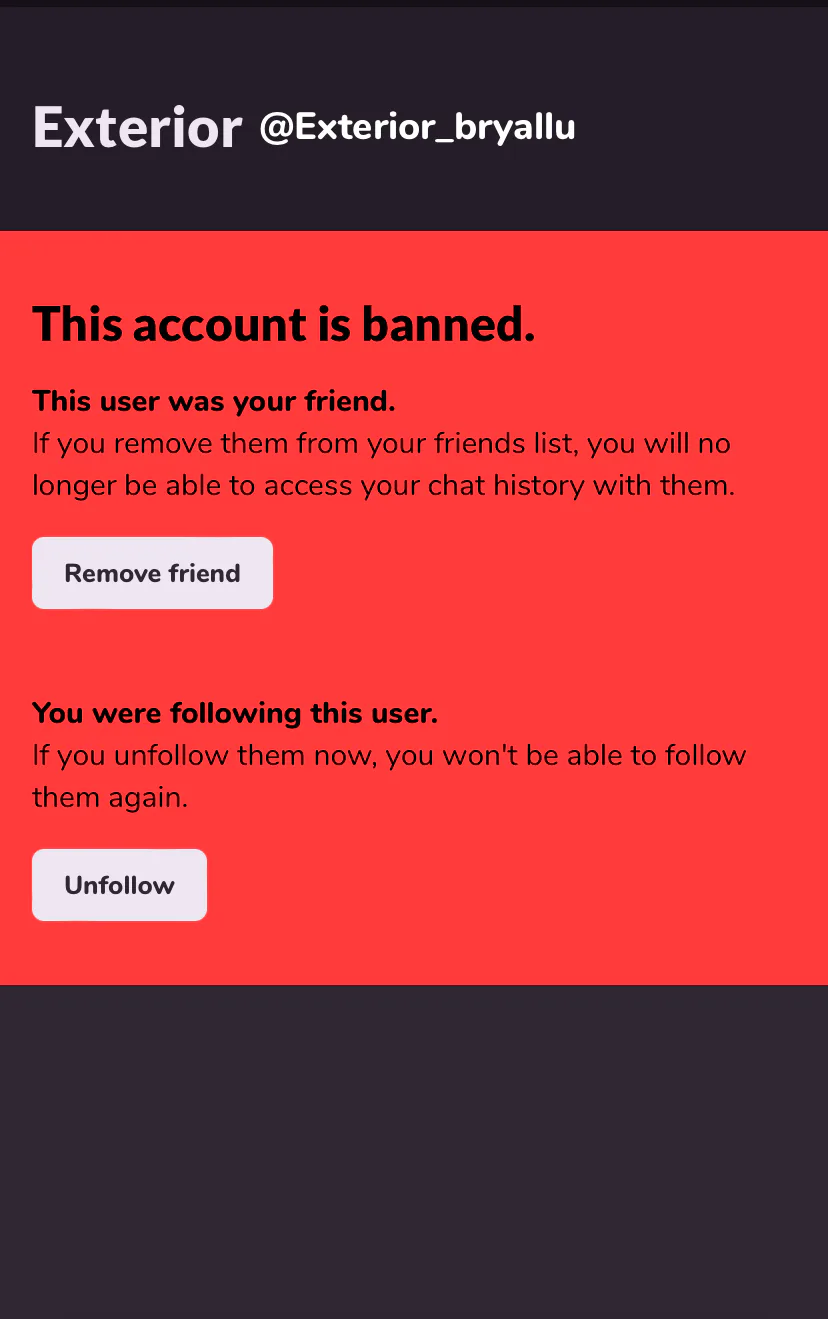
Task: Click the "This user was your friend." label
Action: pyautogui.click(x=214, y=401)
